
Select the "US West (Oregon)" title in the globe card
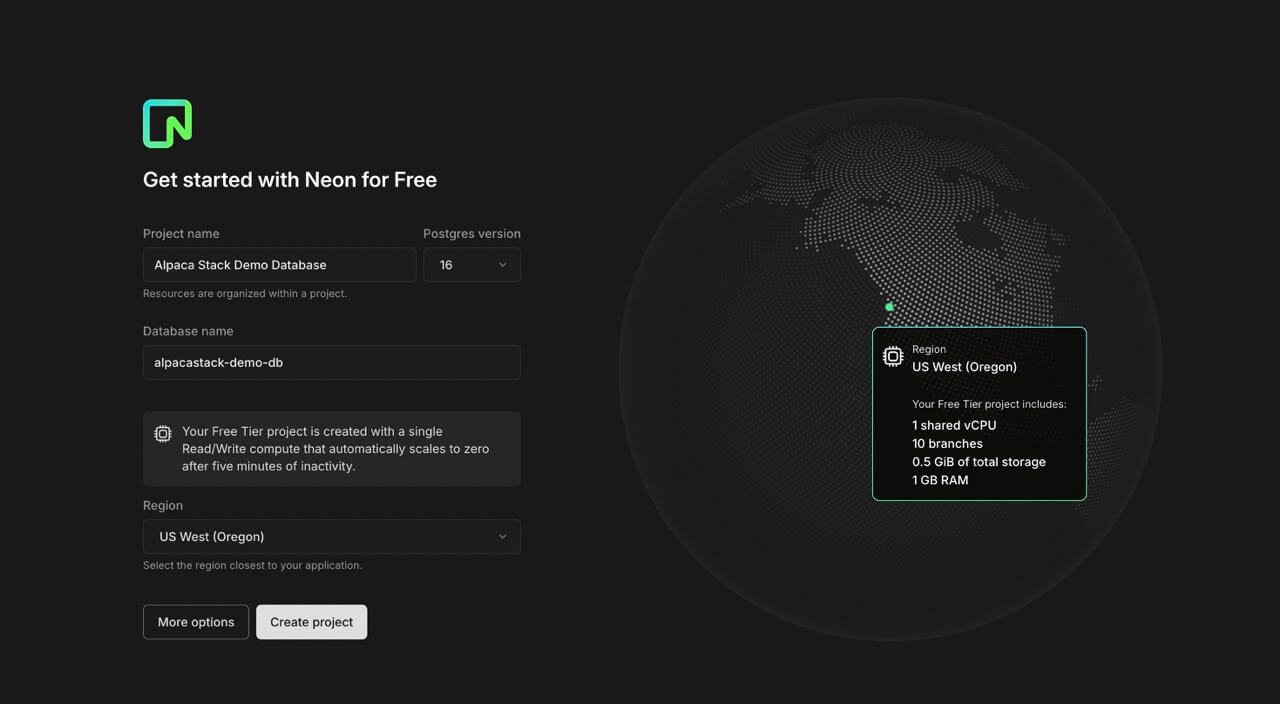point(964,367)
